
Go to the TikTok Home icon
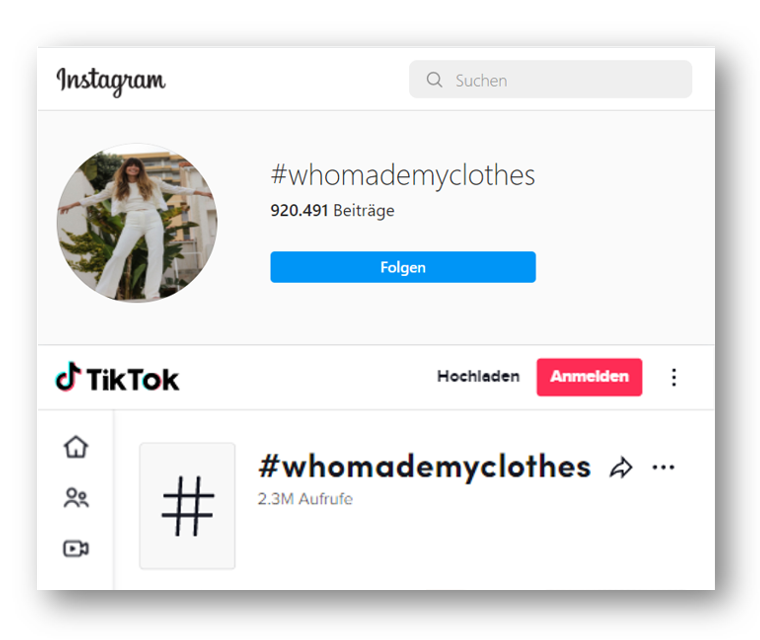click(76, 447)
